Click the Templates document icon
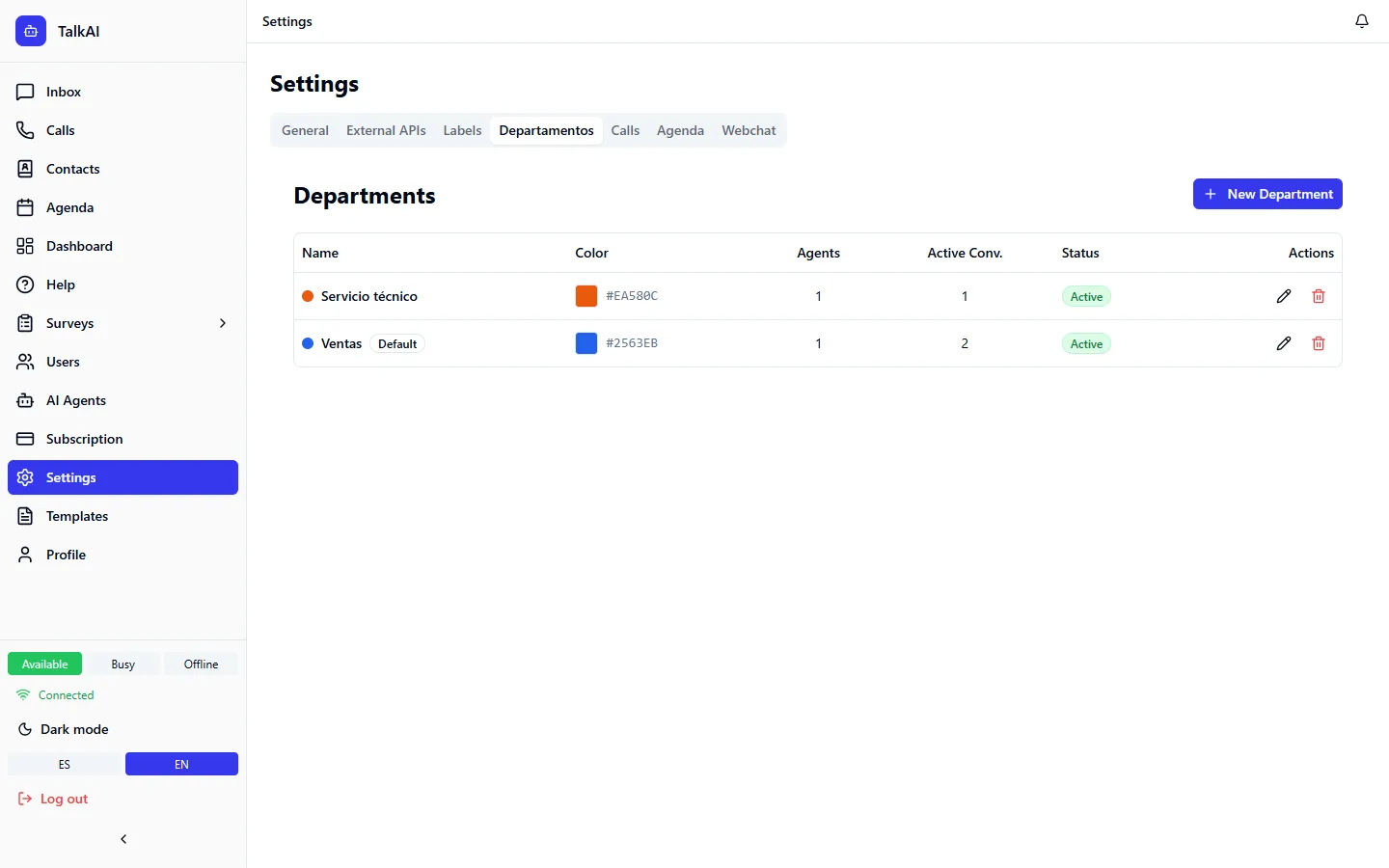This screenshot has width=1389, height=868. coord(25,516)
